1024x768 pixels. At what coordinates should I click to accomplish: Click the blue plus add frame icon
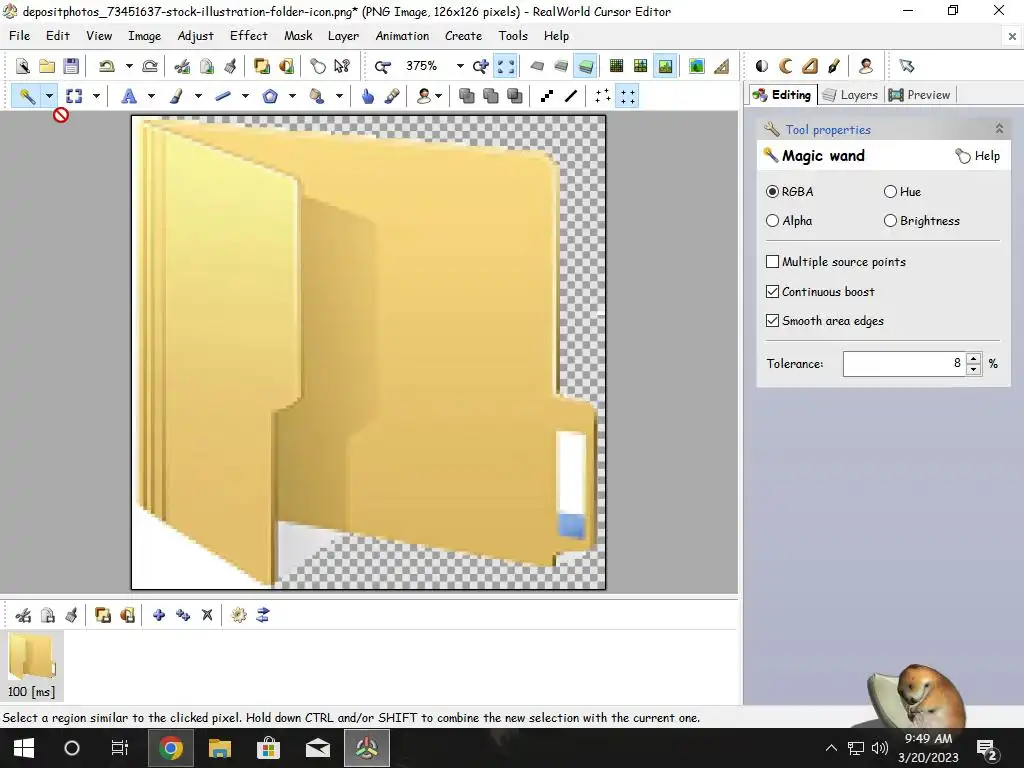coord(159,615)
